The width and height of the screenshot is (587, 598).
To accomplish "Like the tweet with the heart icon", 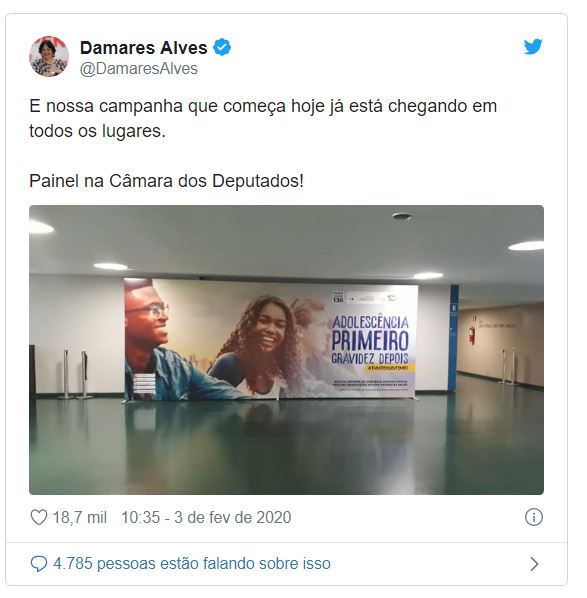I will [x=39, y=518].
